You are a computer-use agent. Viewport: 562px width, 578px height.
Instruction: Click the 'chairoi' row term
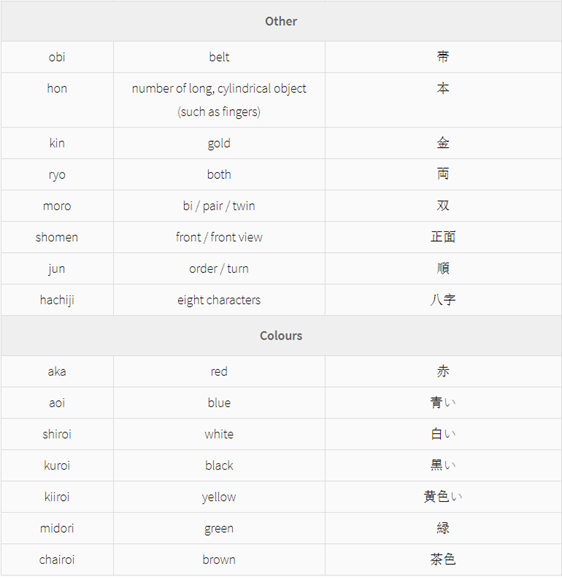(x=57, y=560)
